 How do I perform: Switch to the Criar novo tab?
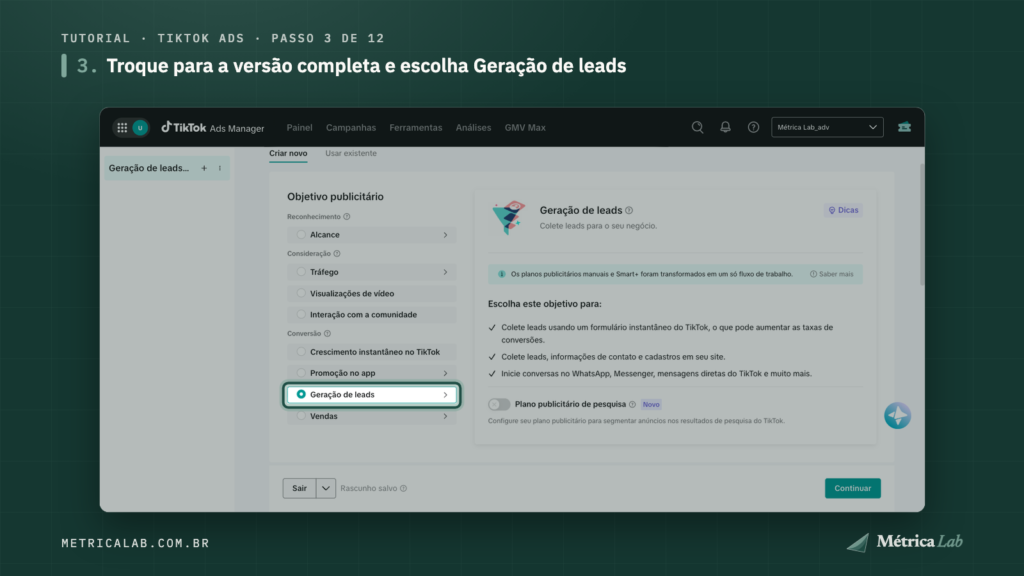tap(288, 153)
